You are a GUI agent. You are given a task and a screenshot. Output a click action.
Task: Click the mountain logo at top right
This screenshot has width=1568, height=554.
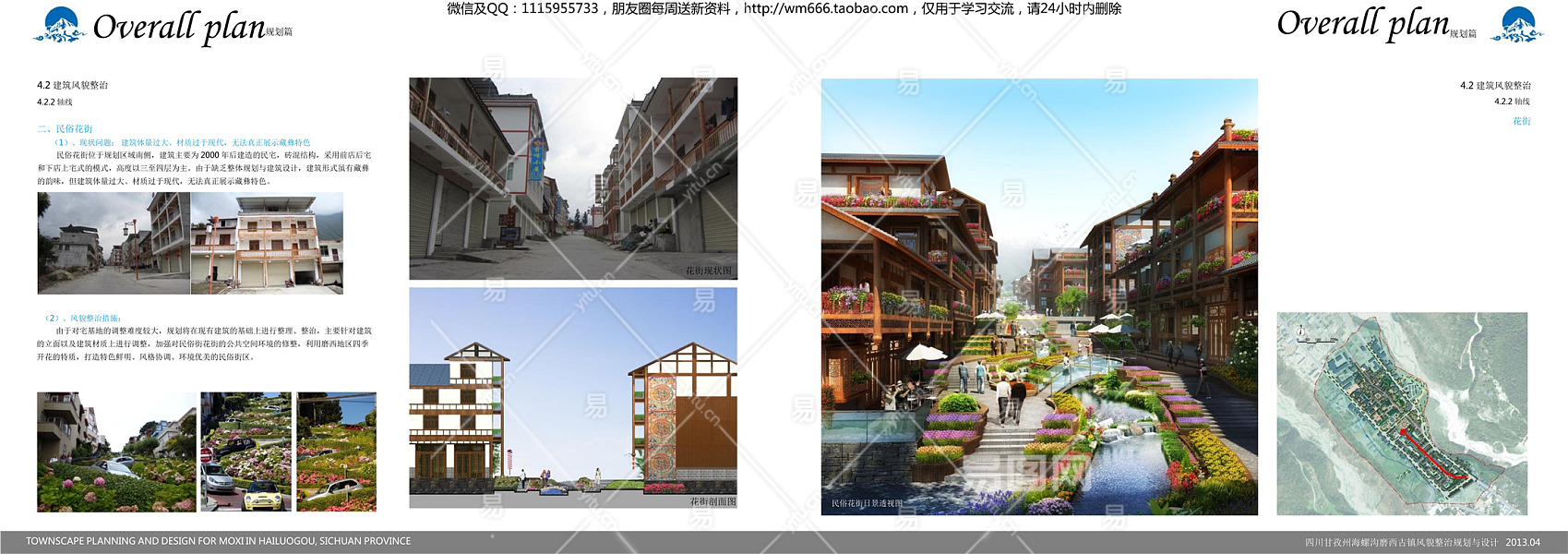point(1516,26)
